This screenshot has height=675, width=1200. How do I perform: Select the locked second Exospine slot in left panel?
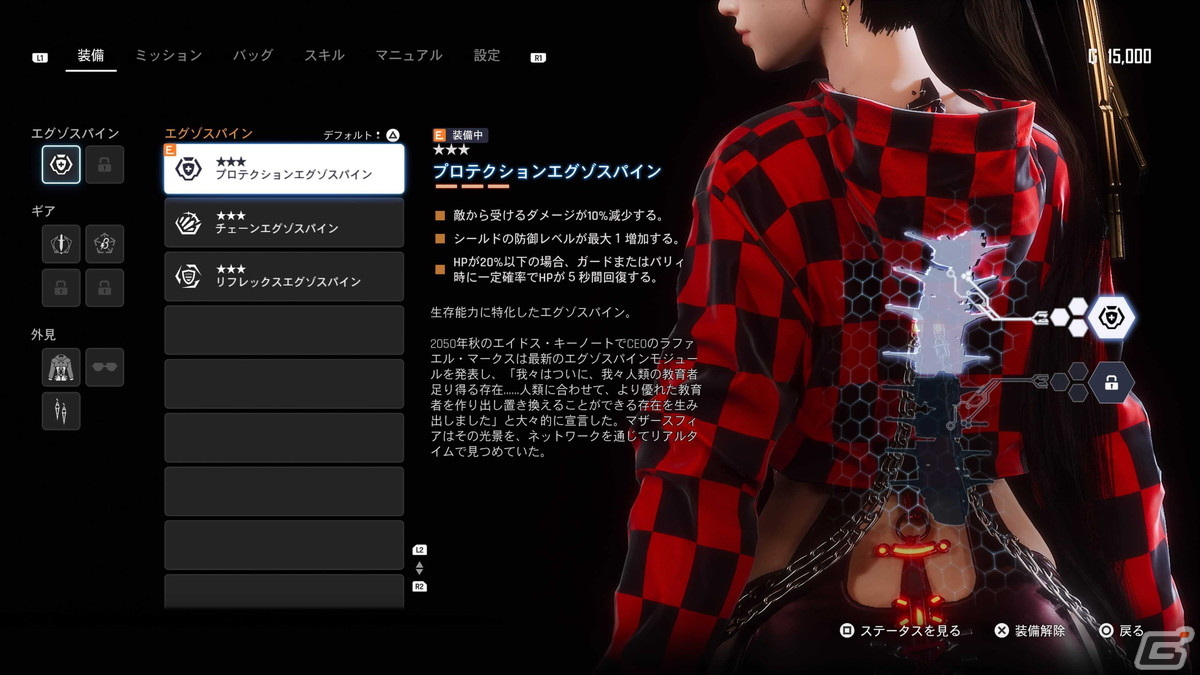[x=105, y=164]
